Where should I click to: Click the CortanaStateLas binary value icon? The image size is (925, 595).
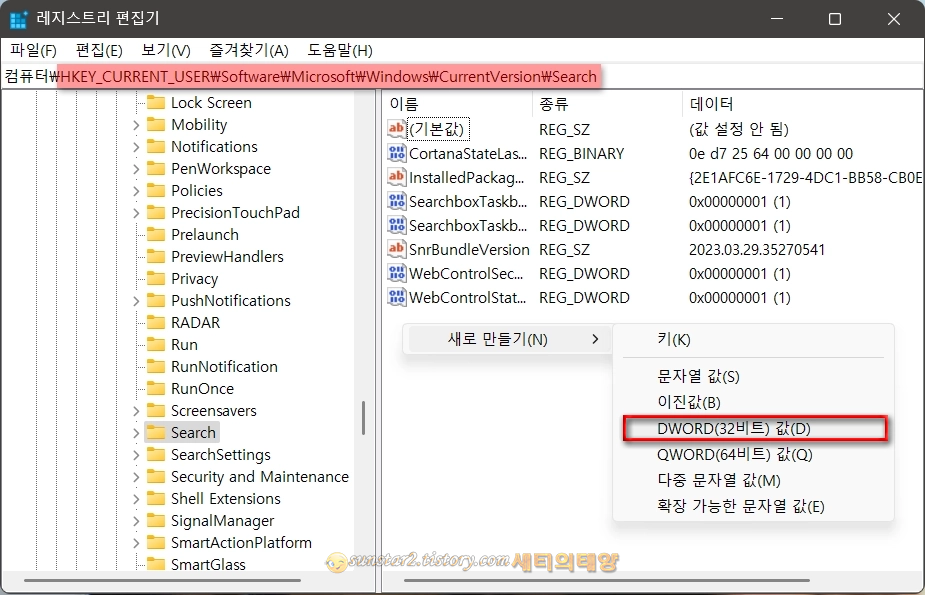(394, 153)
